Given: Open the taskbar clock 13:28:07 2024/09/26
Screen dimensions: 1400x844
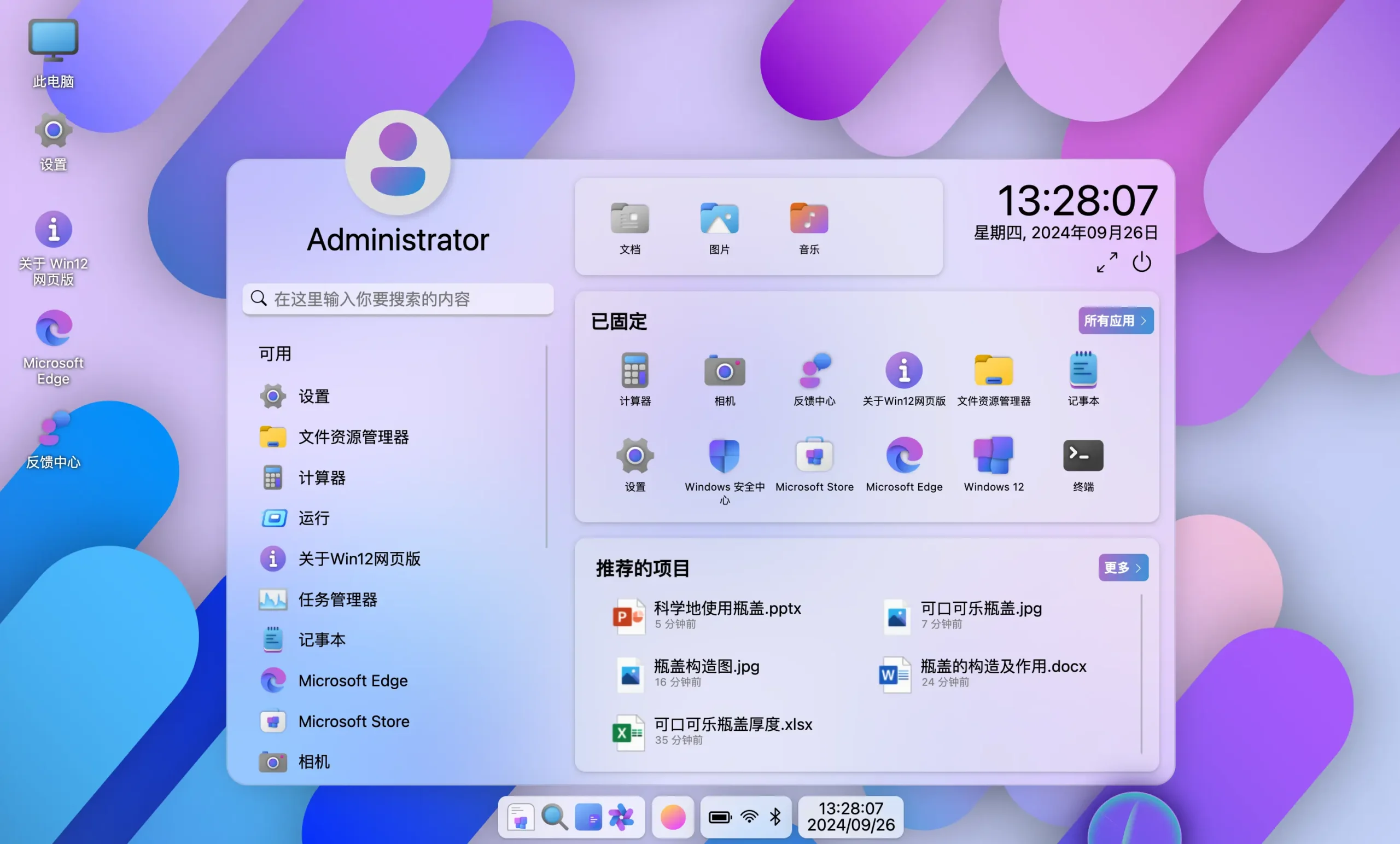Looking at the screenshot, I should click(850, 817).
